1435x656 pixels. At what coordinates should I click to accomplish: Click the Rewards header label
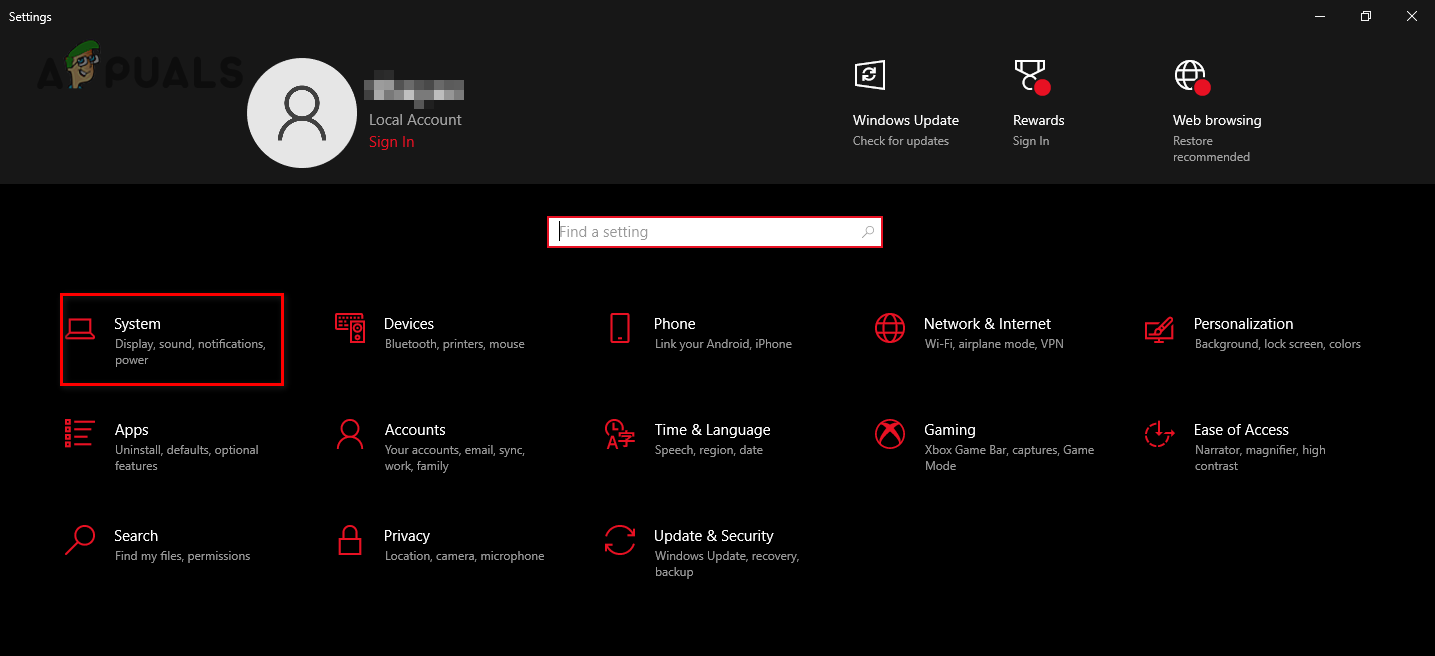tap(1039, 120)
